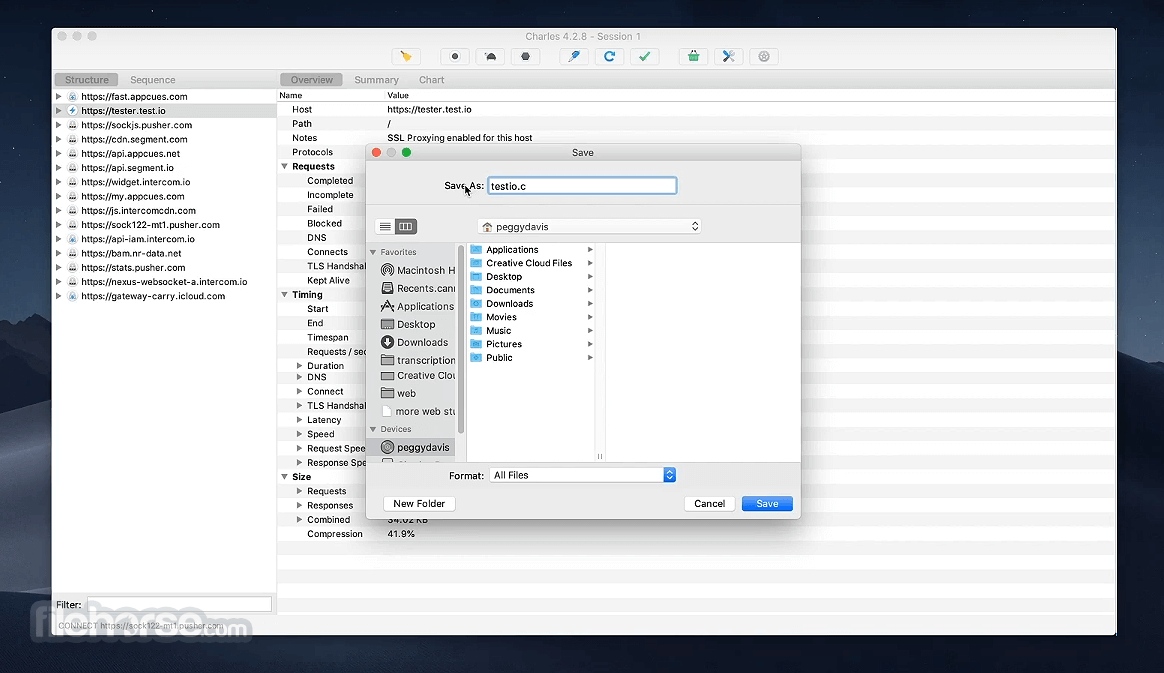Screen dimensions: 1164x673
Task: Toggle breakpoints hexagon icon
Action: (x=526, y=56)
